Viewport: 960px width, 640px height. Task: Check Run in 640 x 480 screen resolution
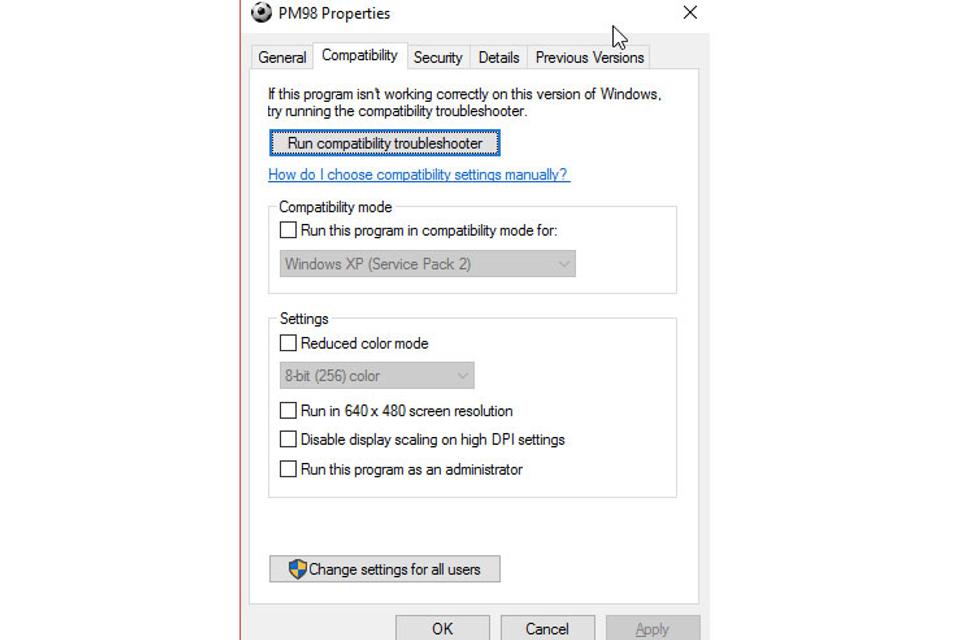[288, 410]
